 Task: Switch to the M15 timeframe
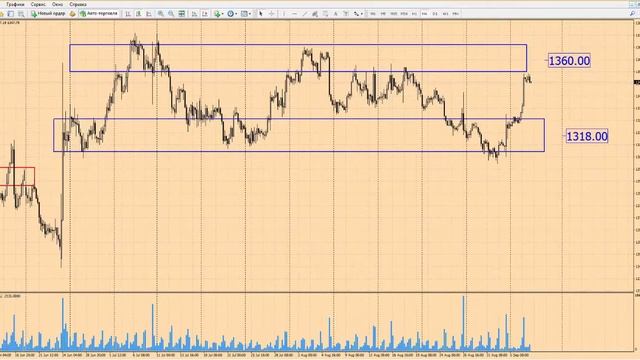pos(393,14)
